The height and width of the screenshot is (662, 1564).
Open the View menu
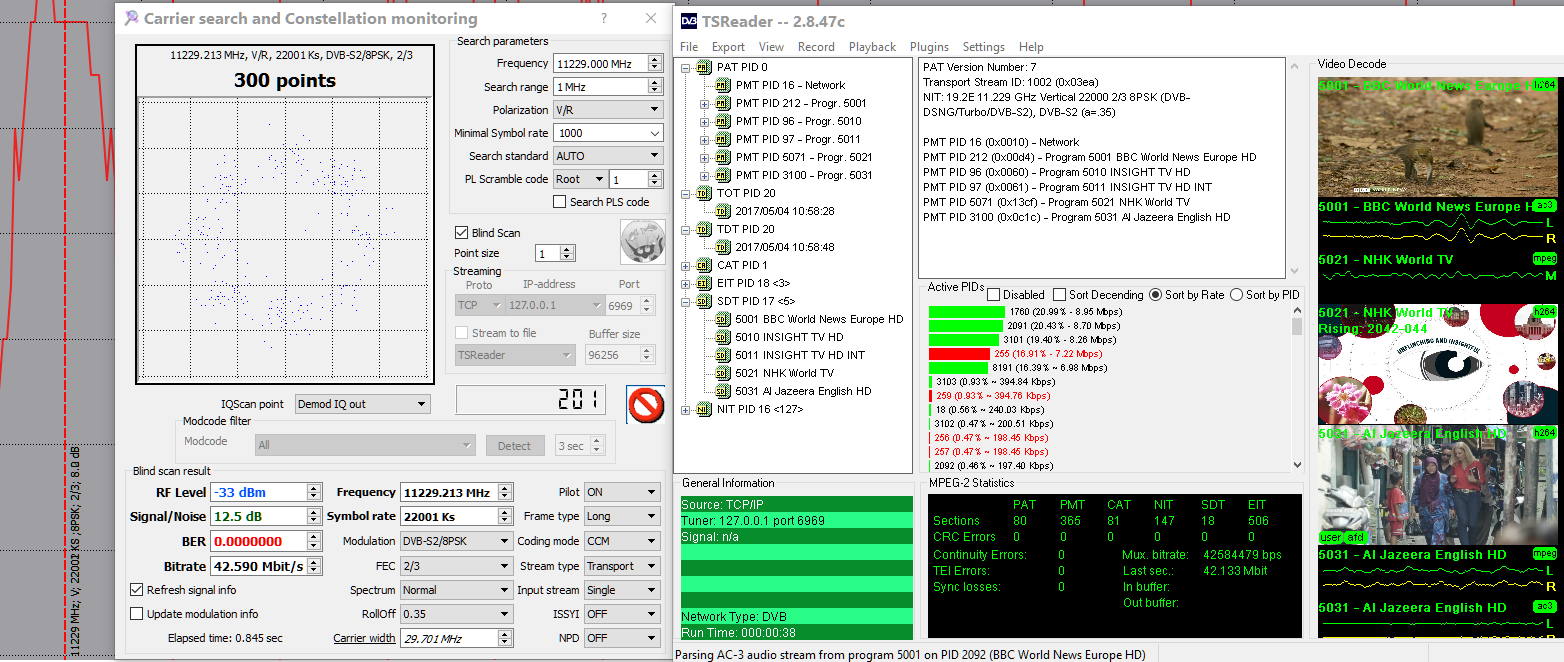tap(771, 47)
